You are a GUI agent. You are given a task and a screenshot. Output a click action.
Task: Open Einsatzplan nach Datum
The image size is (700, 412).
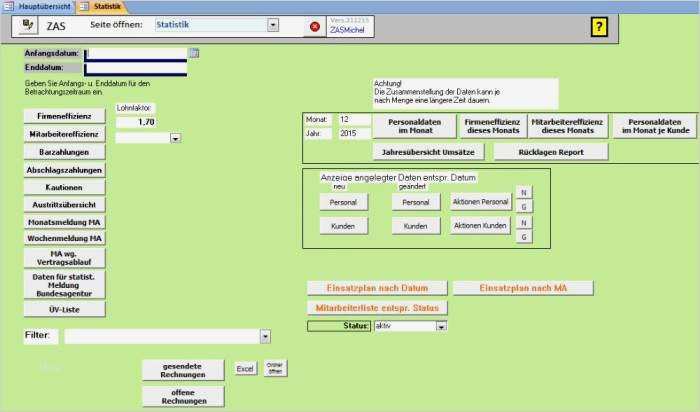(377, 288)
